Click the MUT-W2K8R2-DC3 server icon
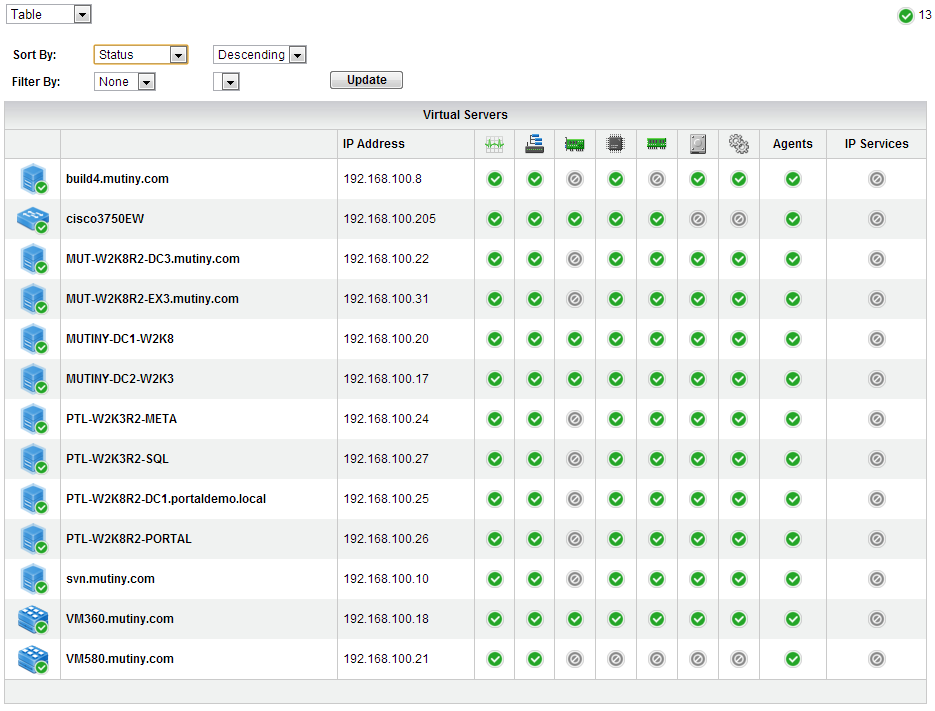The image size is (935, 711). click(x=33, y=259)
